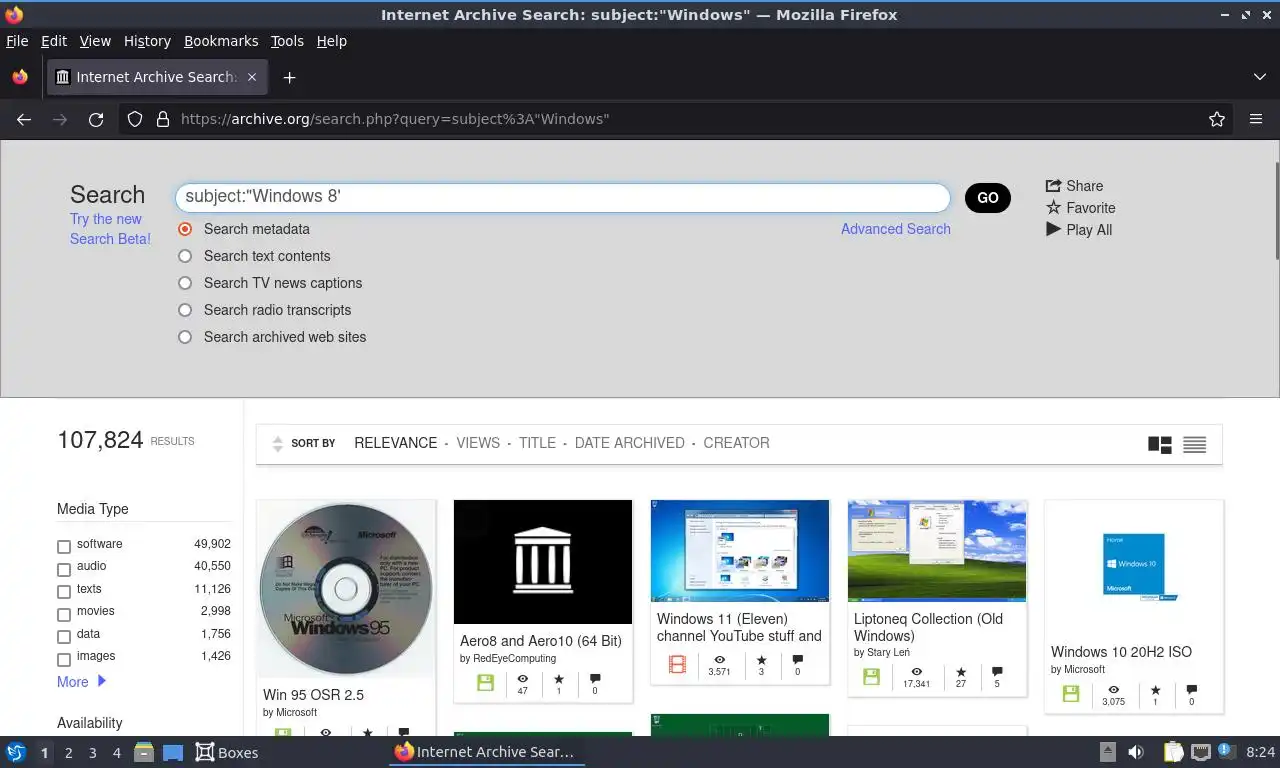Sort results by DATE ARCHIVED
The image size is (1280, 768).
click(630, 443)
